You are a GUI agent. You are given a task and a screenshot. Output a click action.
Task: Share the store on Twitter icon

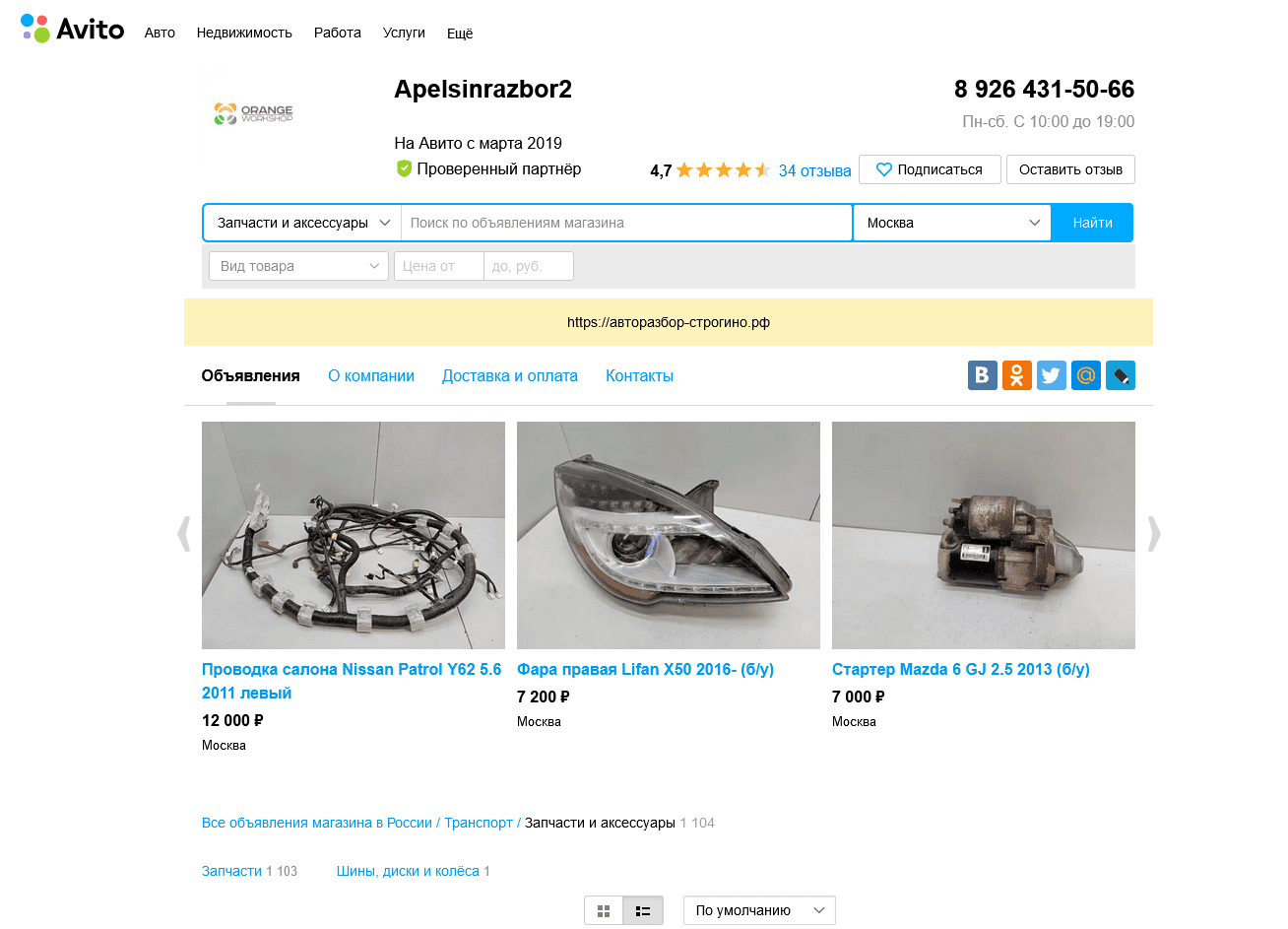(x=1052, y=375)
